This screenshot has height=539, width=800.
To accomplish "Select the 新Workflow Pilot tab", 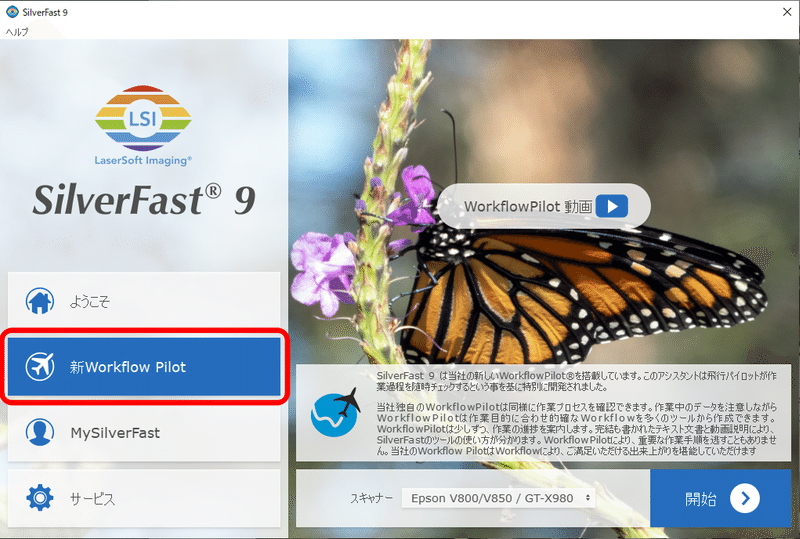I will click(x=144, y=366).
